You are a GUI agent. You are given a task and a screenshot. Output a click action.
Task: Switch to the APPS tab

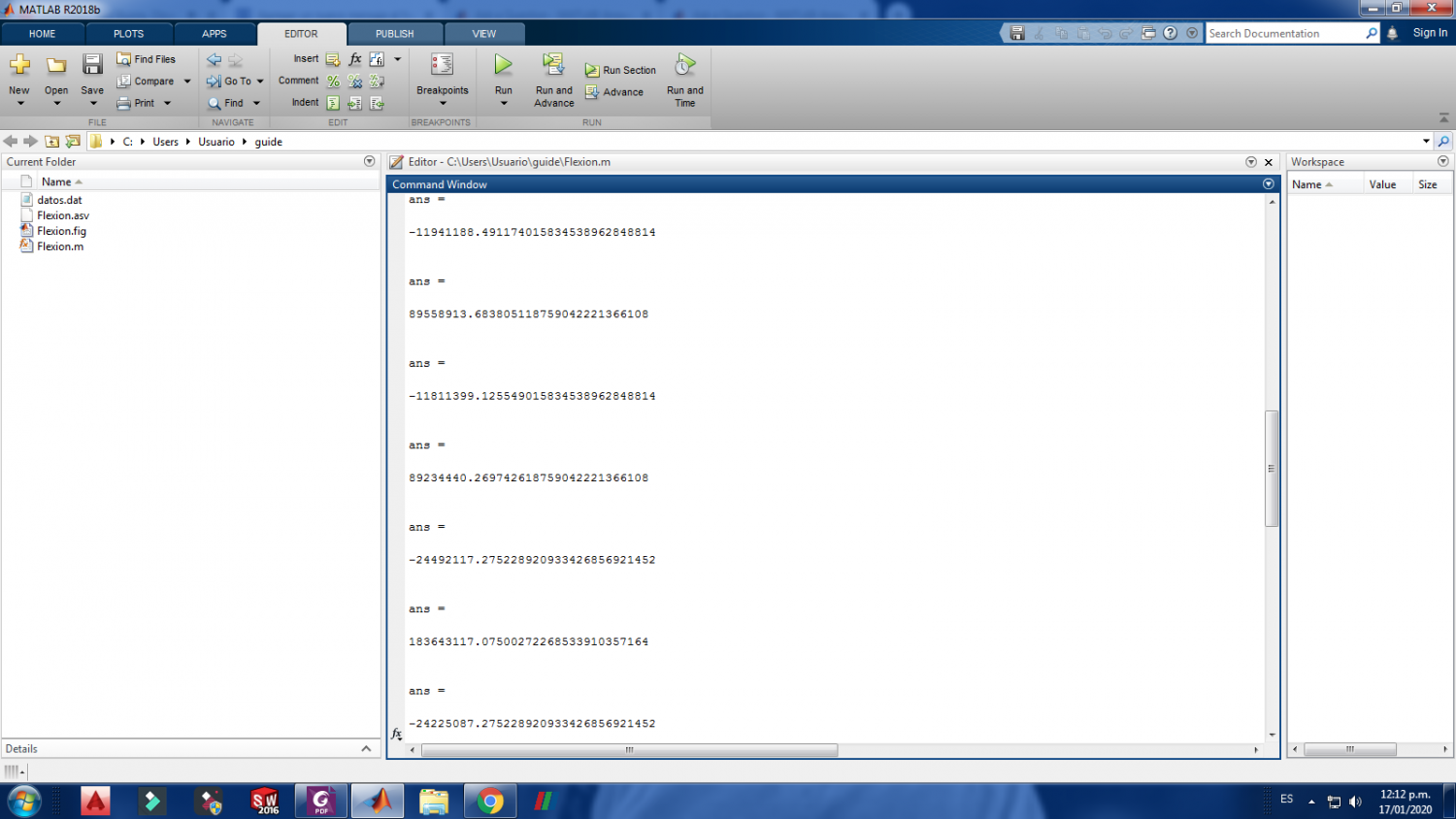pyautogui.click(x=215, y=34)
